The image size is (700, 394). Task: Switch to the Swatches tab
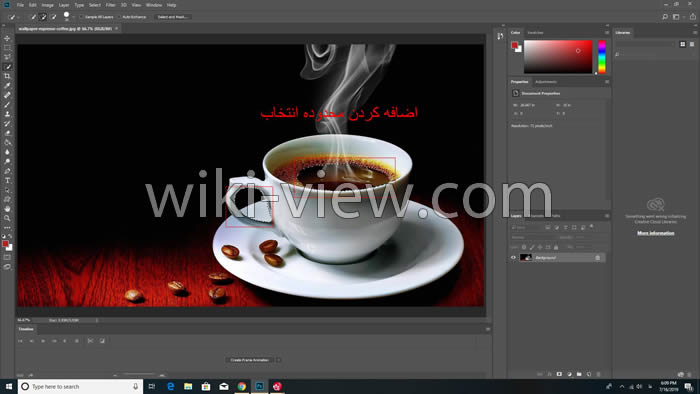tap(535, 33)
